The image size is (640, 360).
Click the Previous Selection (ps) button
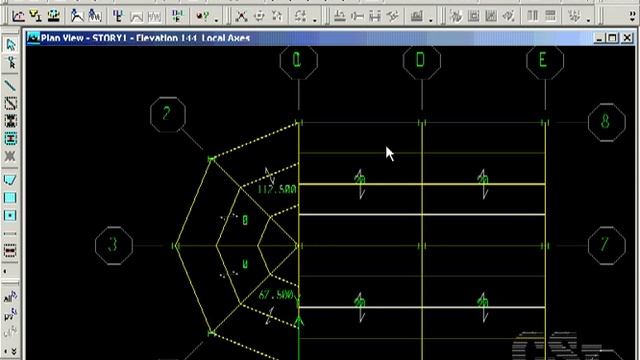tap(10, 315)
